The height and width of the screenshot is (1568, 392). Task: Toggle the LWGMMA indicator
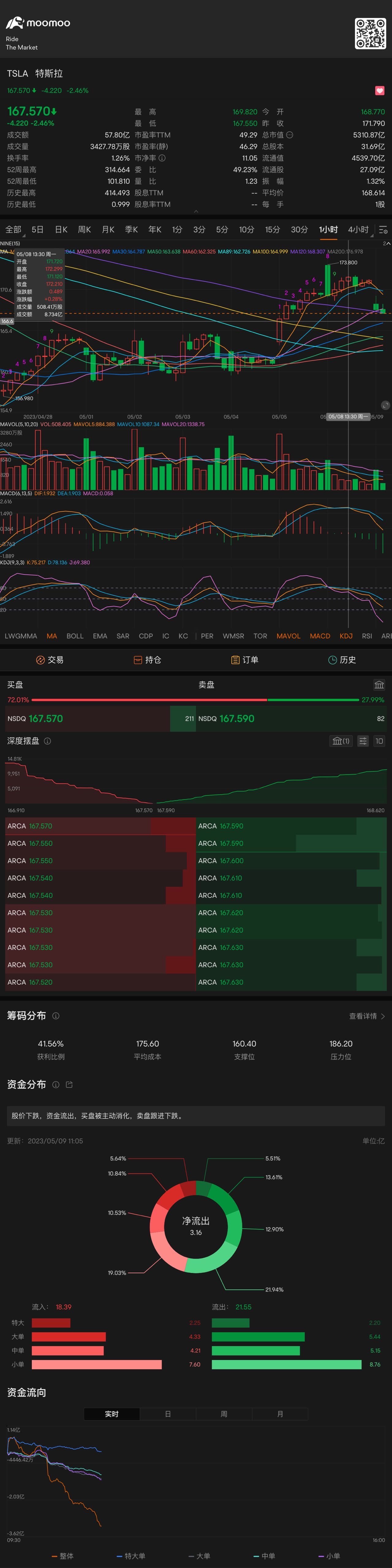pos(21,636)
